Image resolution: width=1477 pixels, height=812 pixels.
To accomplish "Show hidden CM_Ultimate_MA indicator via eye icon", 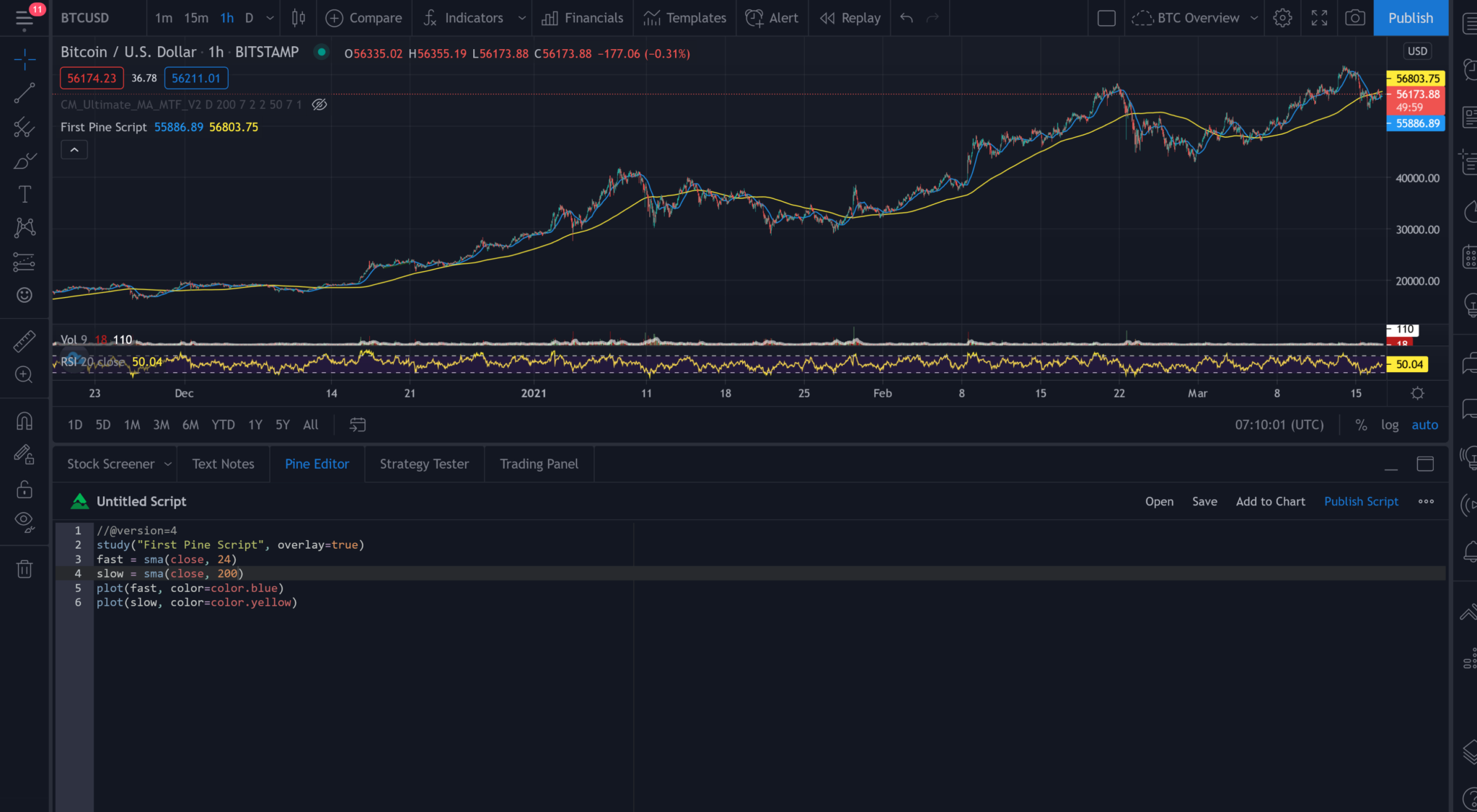I will click(x=319, y=105).
